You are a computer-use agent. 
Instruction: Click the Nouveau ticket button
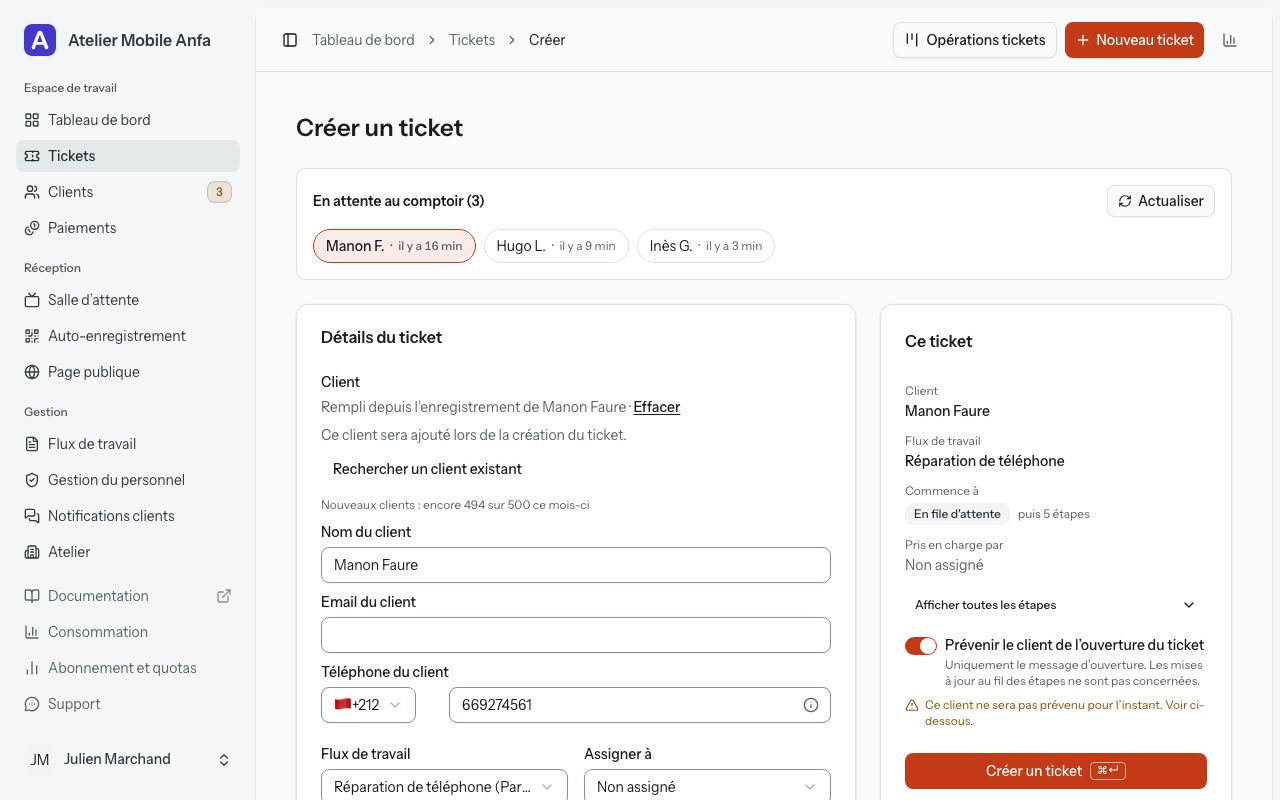tap(1134, 40)
